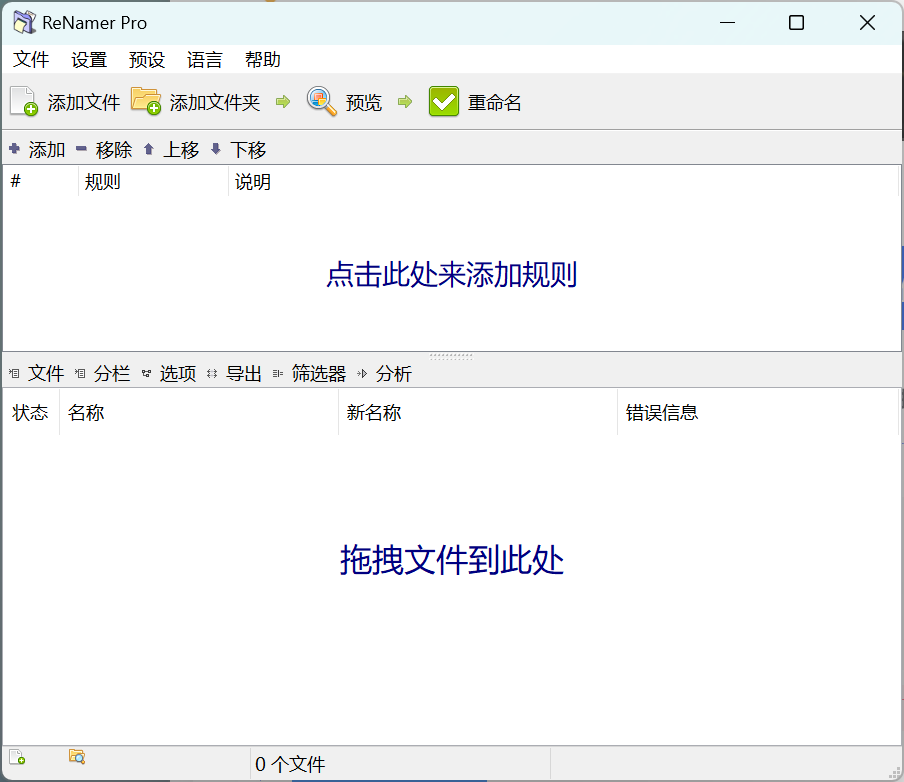This screenshot has width=904, height=782.
Task: Click the 点击此处来添加规则 link text
Action: [452, 275]
